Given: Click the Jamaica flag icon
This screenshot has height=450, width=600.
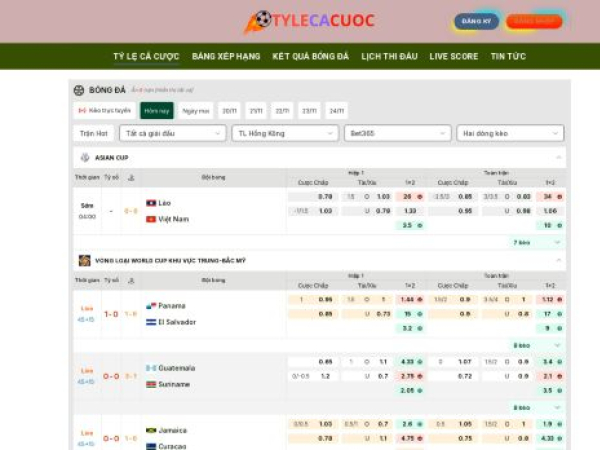Looking at the screenshot, I should pos(151,430).
